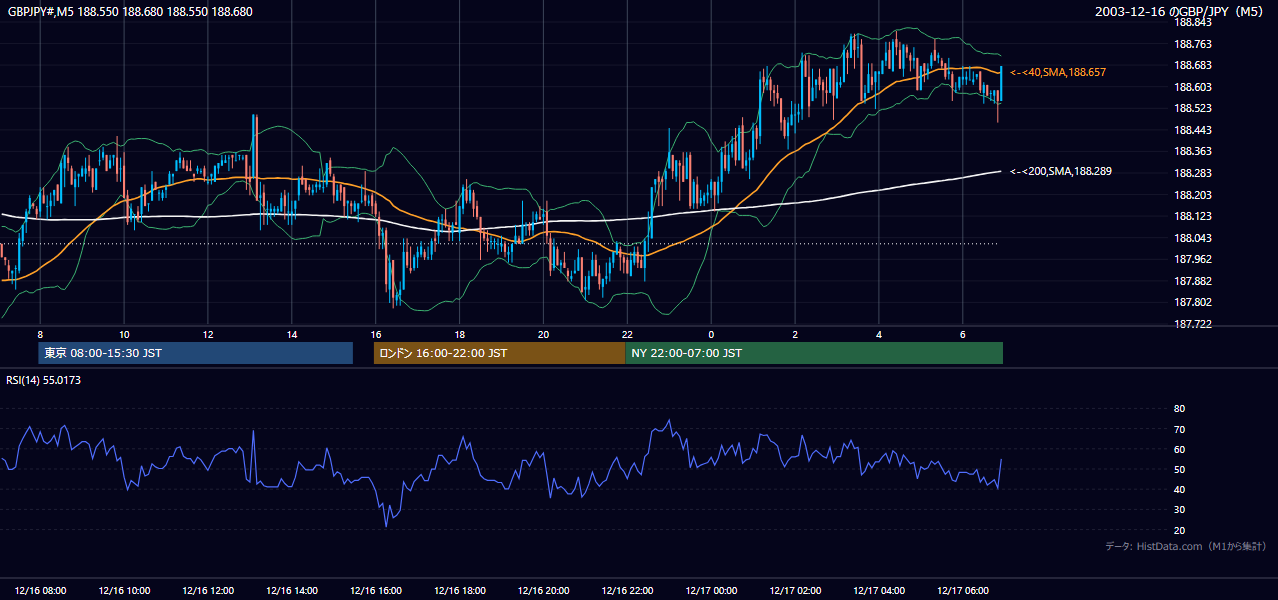Viewport: 1278px width, 600px height.
Task: Click price axis value 188.203
Action: pos(1192,195)
